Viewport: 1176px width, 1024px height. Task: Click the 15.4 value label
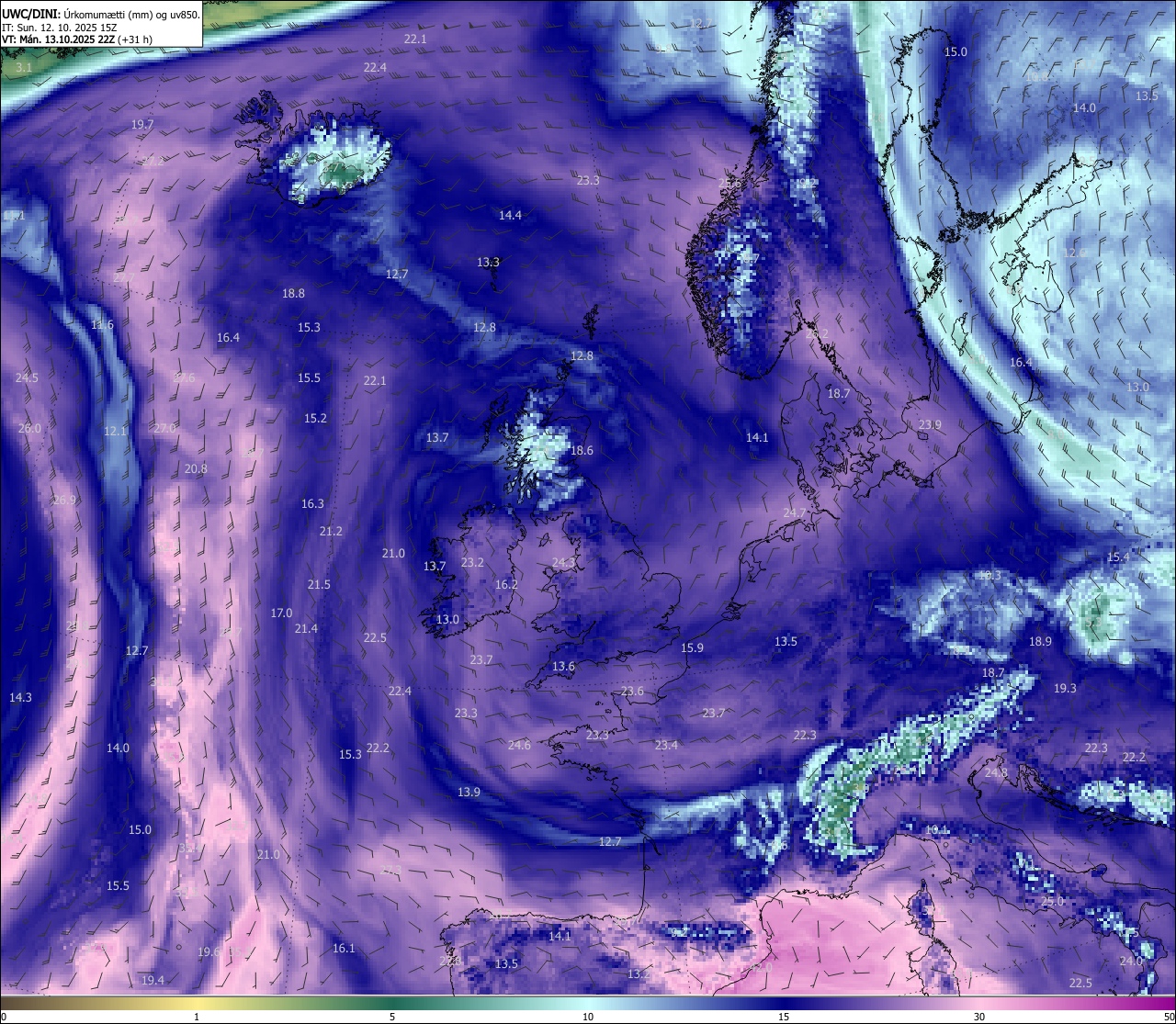click(x=1118, y=557)
